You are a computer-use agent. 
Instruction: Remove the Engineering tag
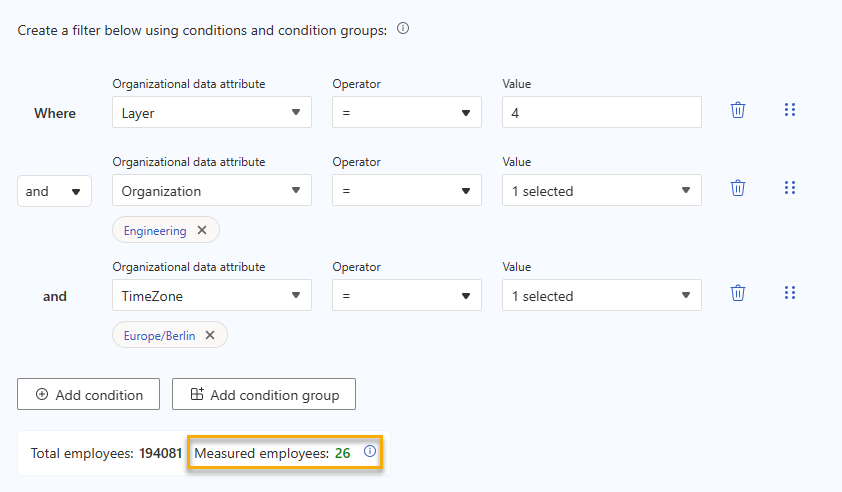(x=202, y=230)
